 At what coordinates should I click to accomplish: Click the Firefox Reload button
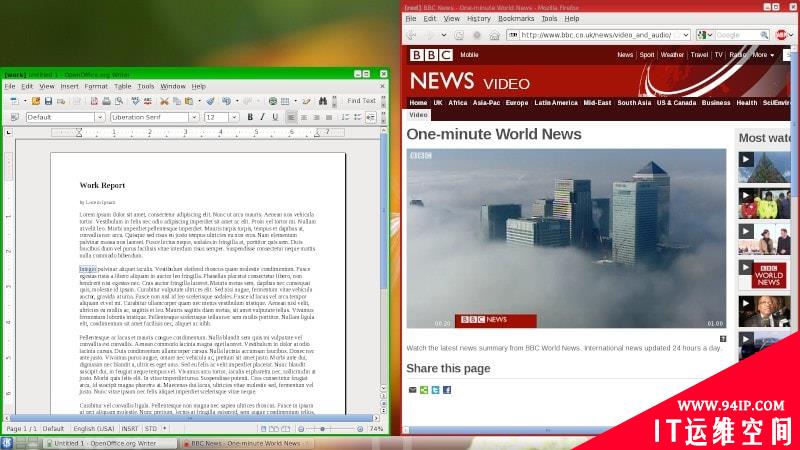coord(459,35)
